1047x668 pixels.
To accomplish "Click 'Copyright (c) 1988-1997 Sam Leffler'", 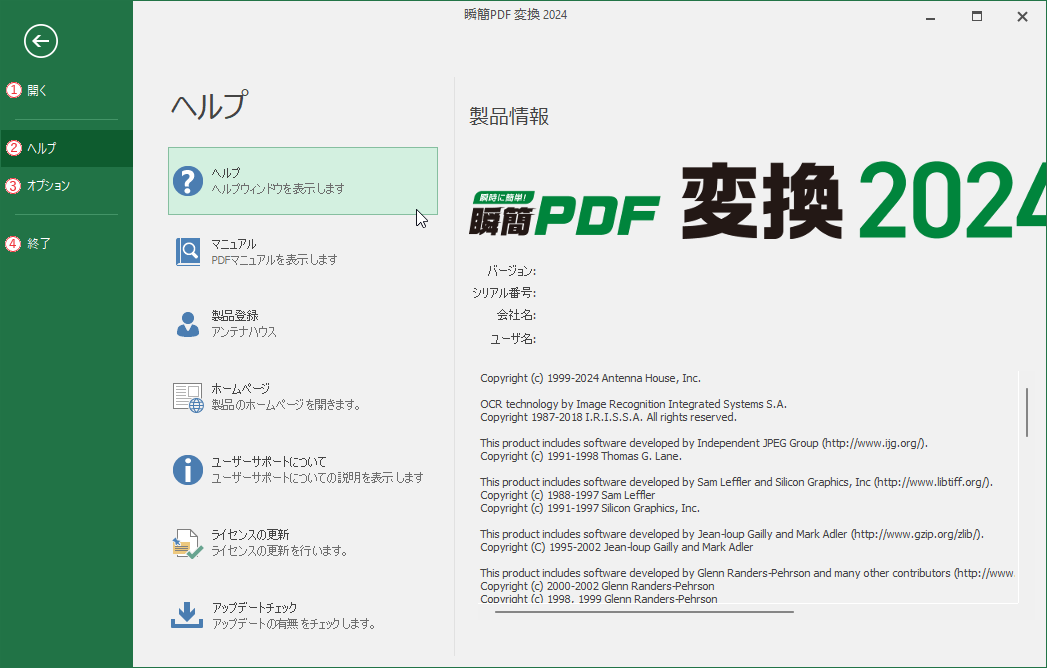I will (568, 495).
